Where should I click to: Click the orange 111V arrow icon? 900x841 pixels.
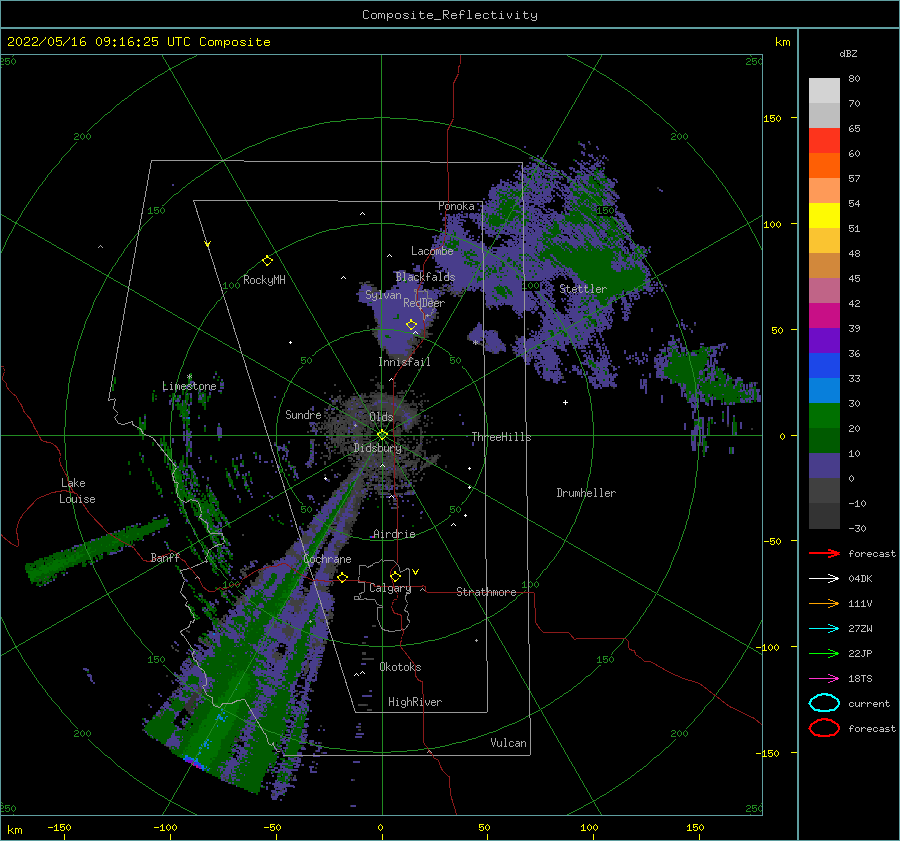[x=824, y=603]
